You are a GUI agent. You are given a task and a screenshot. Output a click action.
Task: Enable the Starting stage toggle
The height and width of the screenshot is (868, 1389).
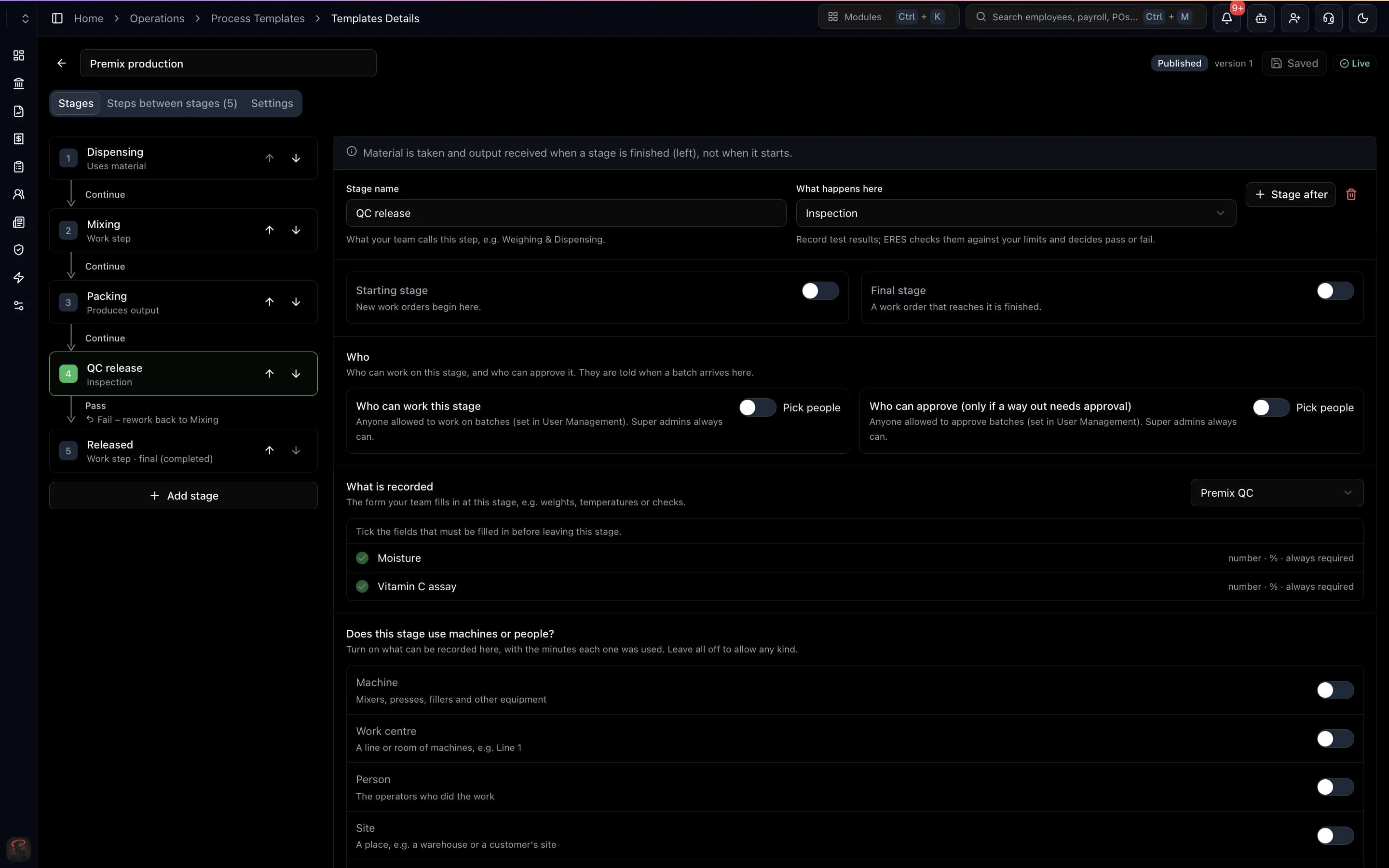click(820, 291)
